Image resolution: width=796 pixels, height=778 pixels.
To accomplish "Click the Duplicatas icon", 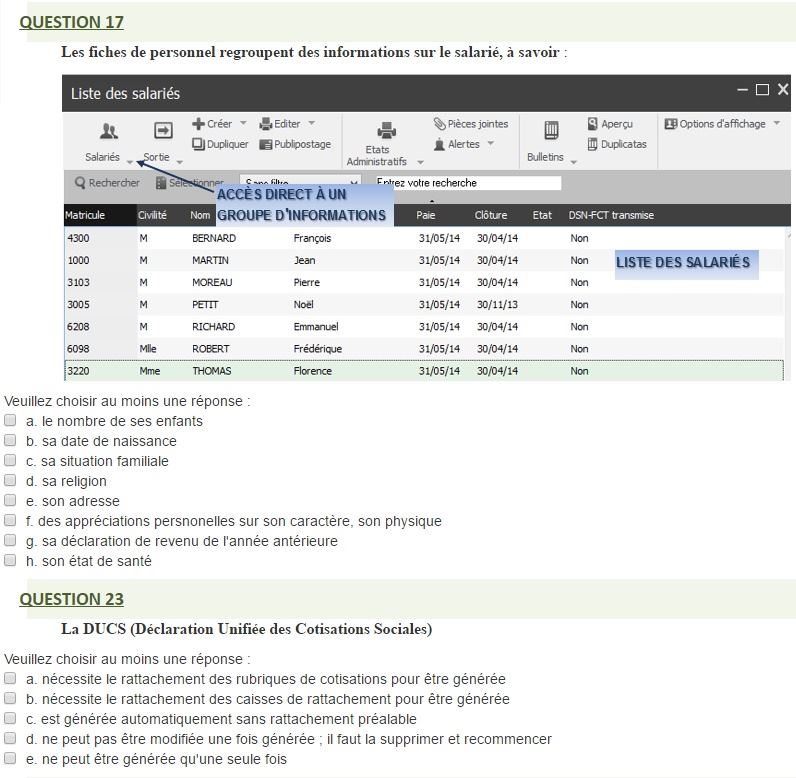I will point(592,144).
